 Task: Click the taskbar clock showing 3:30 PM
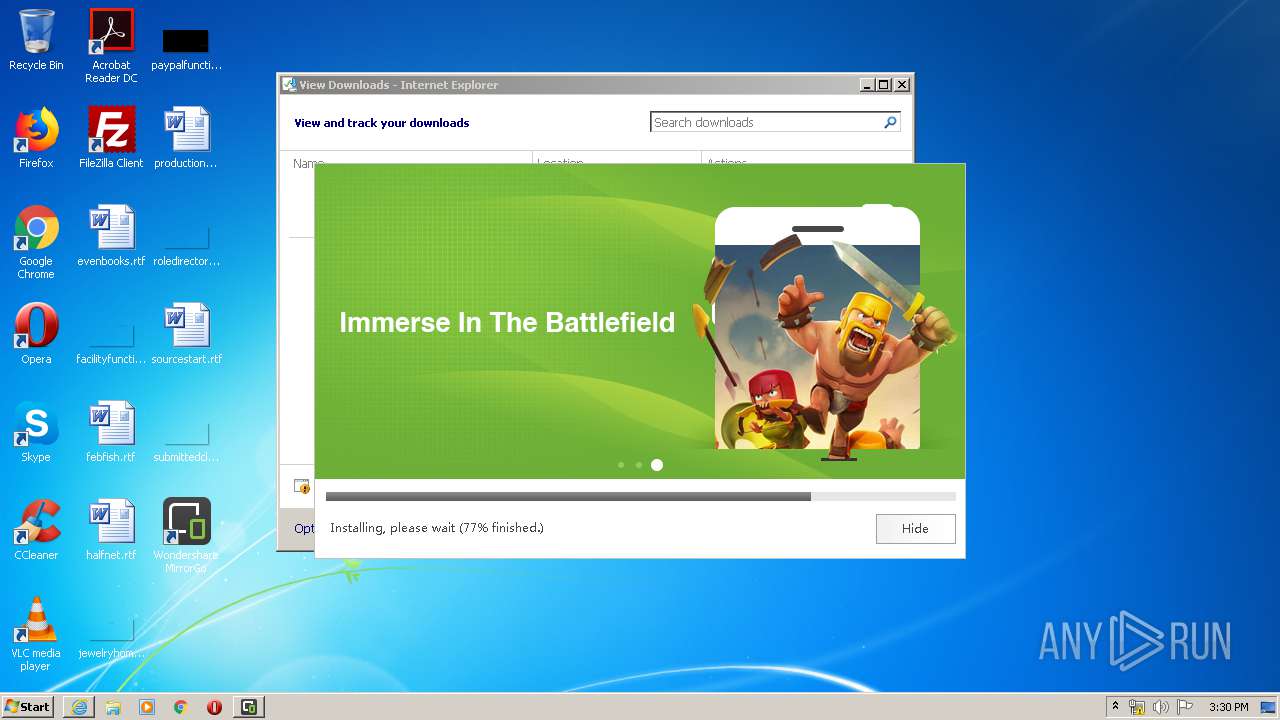(x=1229, y=707)
